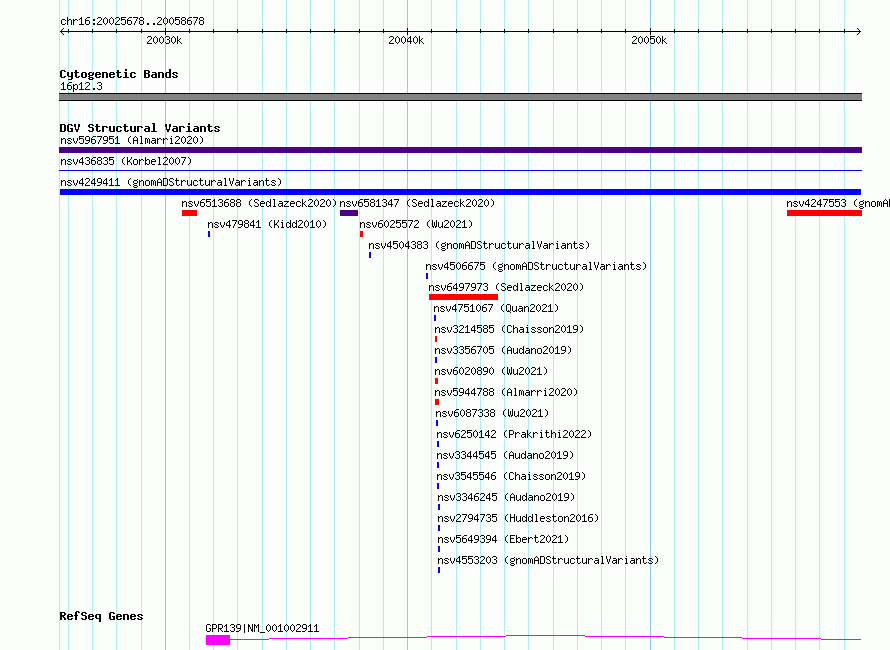Click the nsv6581347 (Sedlazeck2020) label

click(x=417, y=203)
